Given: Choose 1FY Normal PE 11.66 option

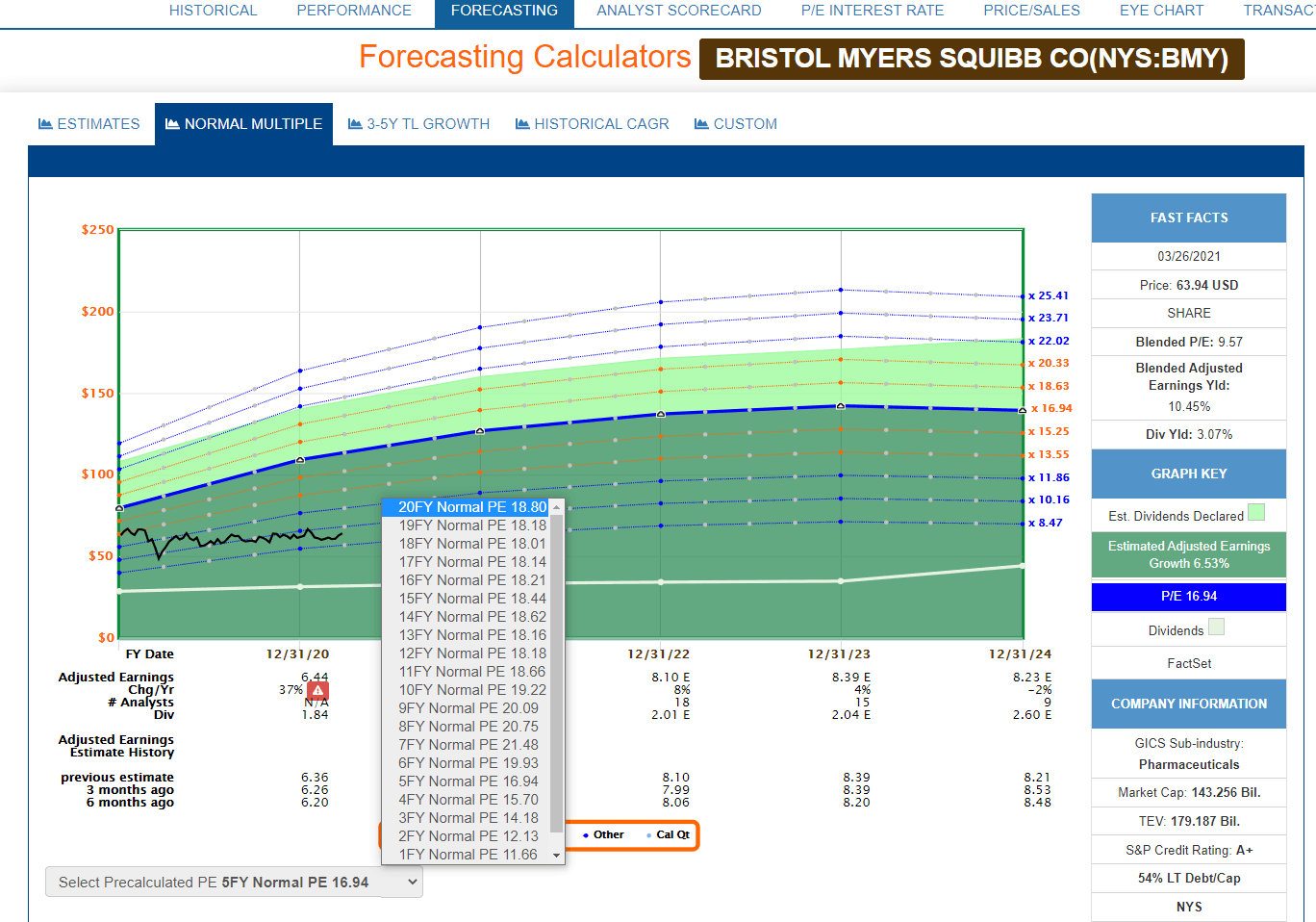Looking at the screenshot, I should point(467,855).
